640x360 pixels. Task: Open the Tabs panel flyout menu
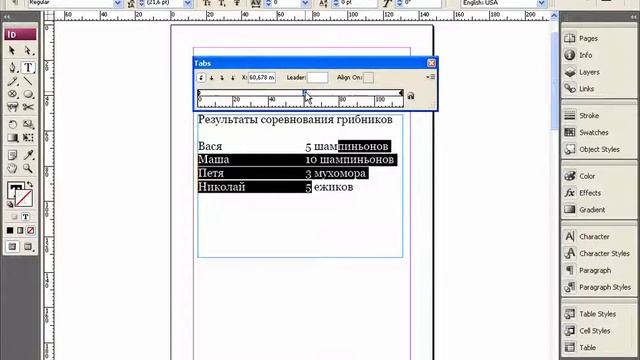[x=431, y=77]
